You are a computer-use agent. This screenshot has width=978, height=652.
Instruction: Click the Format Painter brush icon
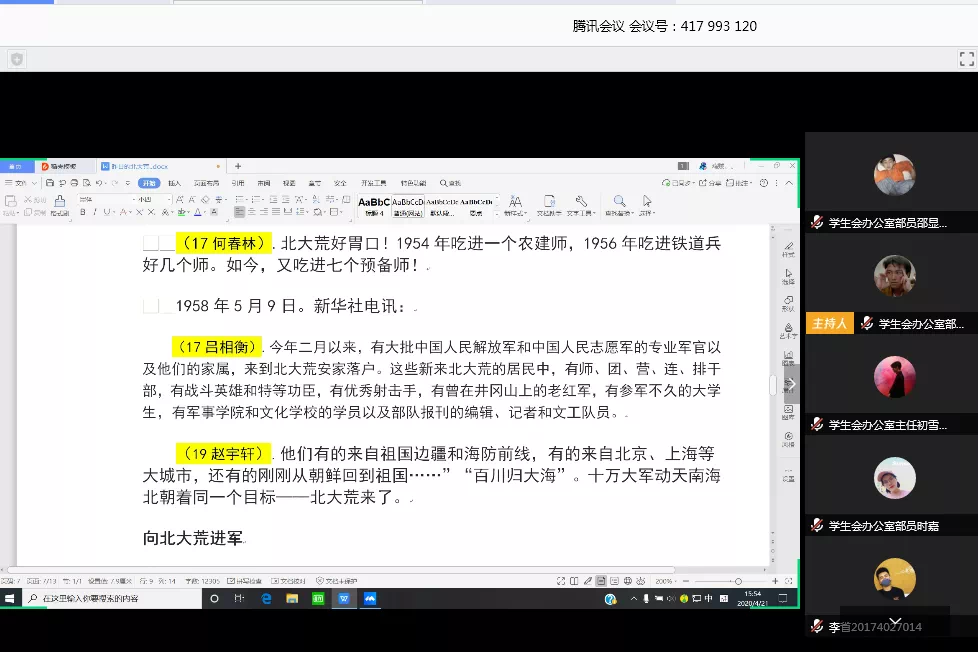[58, 201]
